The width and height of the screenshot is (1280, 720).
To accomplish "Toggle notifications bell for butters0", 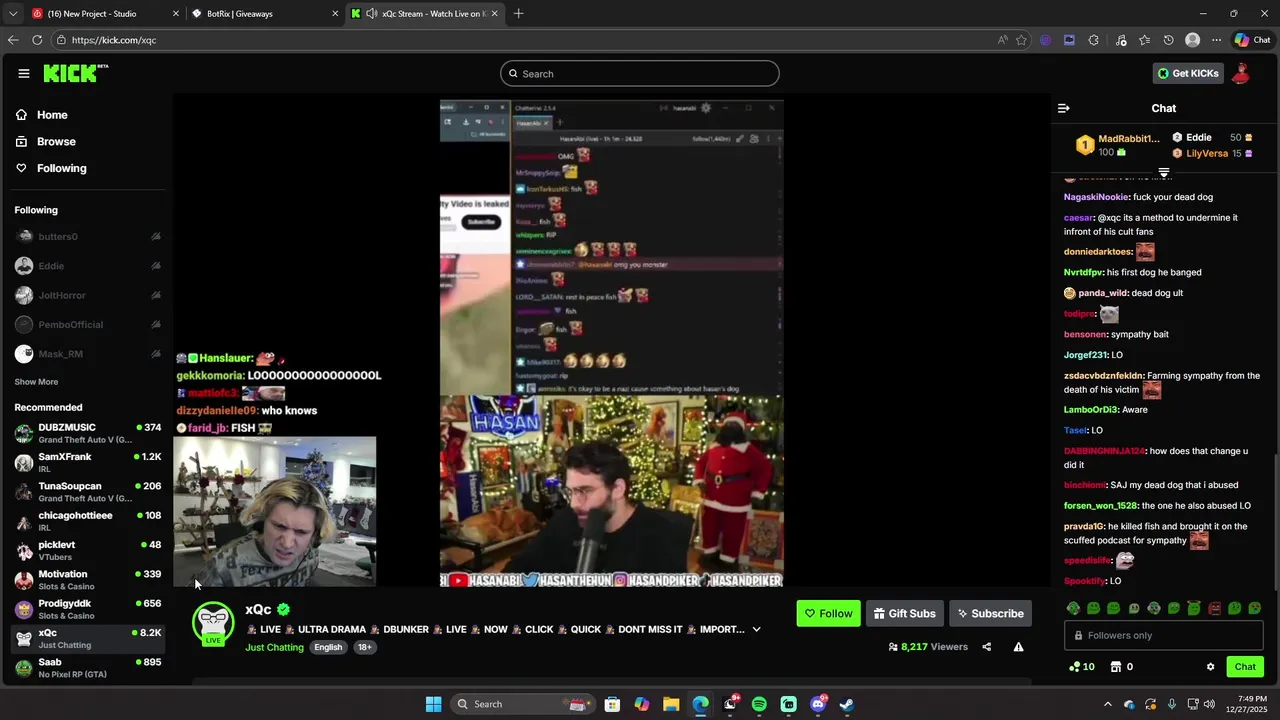I will point(156,237).
